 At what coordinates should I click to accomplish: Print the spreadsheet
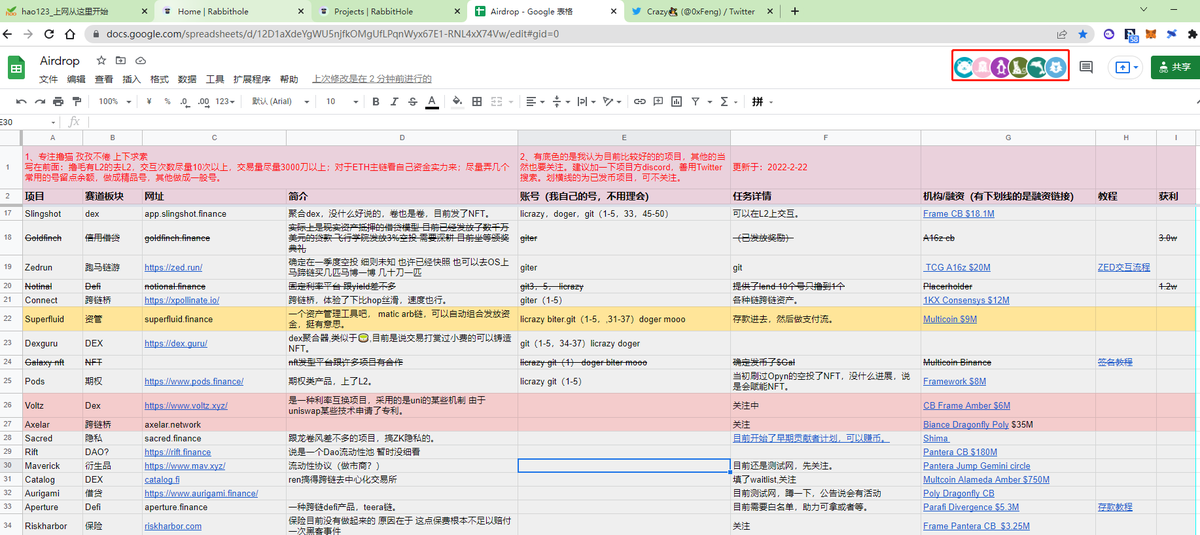tap(59, 101)
